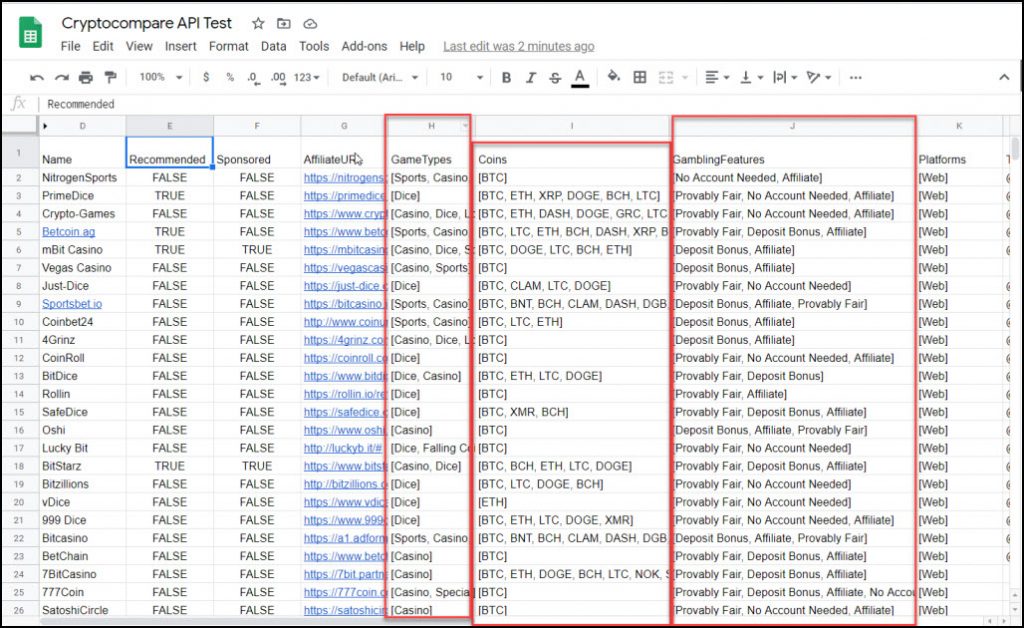Rename the document title 'Cryptocompare API Test'
The image size is (1024, 628).
point(146,24)
